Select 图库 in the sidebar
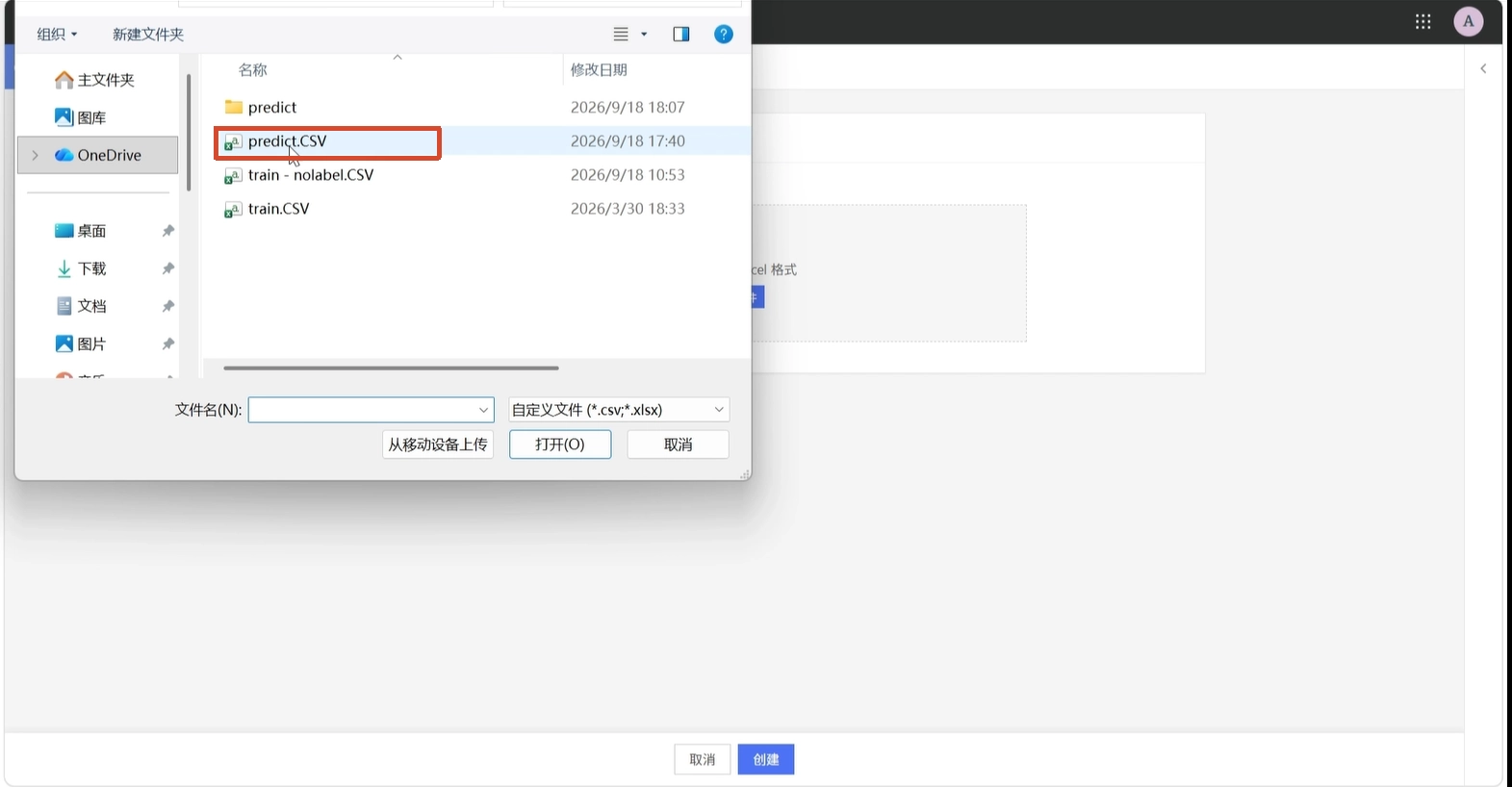The width and height of the screenshot is (1512, 787). coord(81,117)
